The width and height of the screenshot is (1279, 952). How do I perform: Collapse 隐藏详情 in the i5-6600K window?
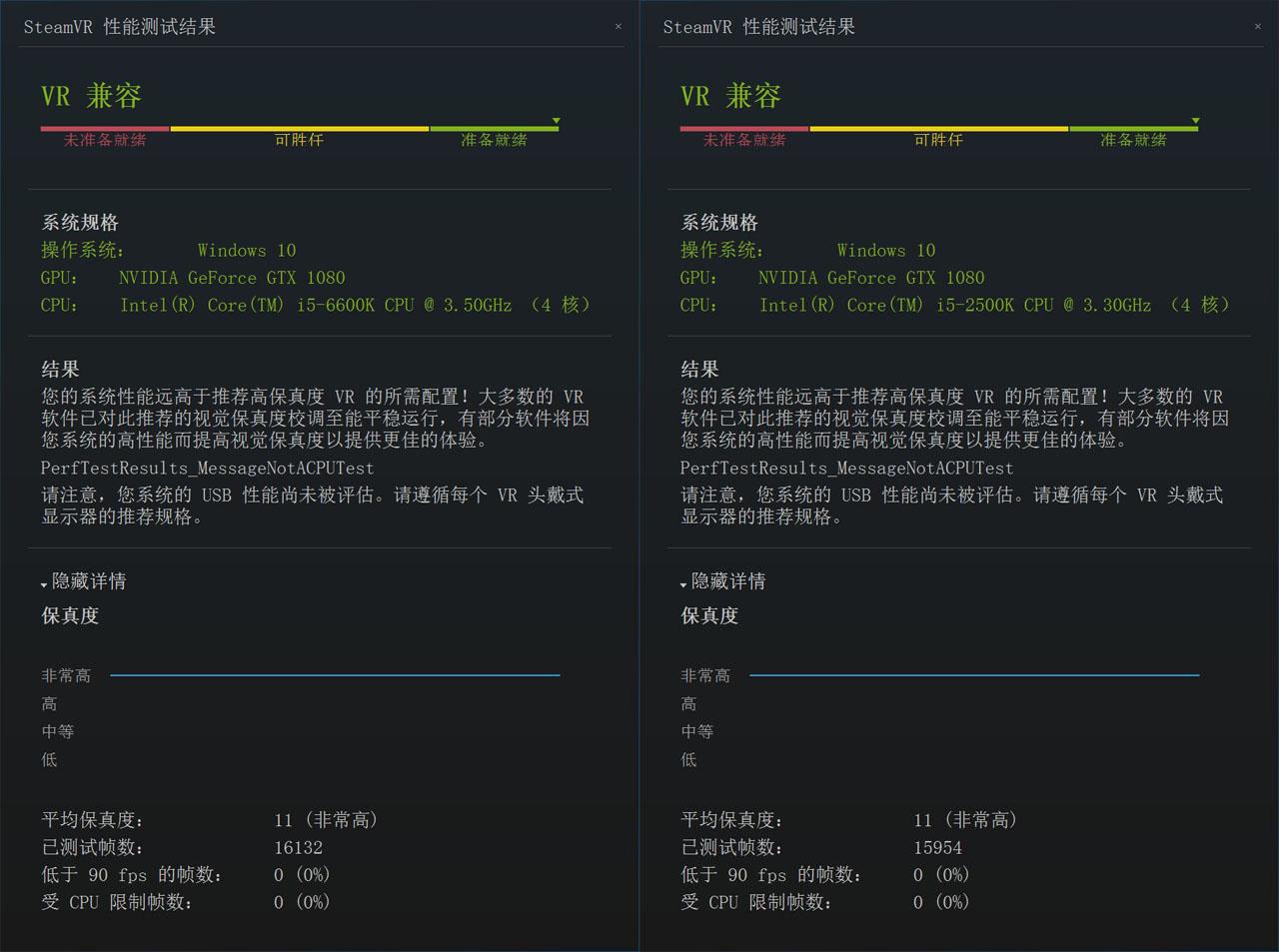tap(84, 581)
